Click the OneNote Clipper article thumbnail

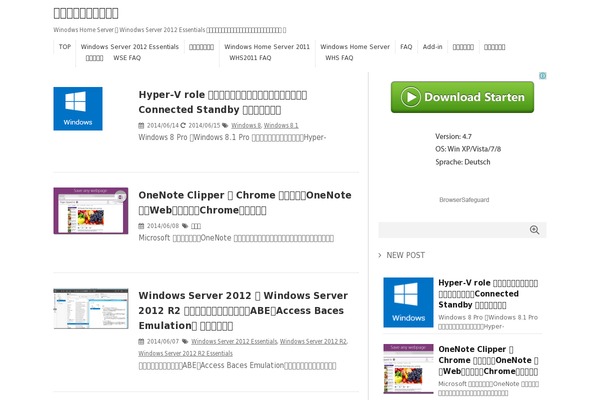point(91,211)
